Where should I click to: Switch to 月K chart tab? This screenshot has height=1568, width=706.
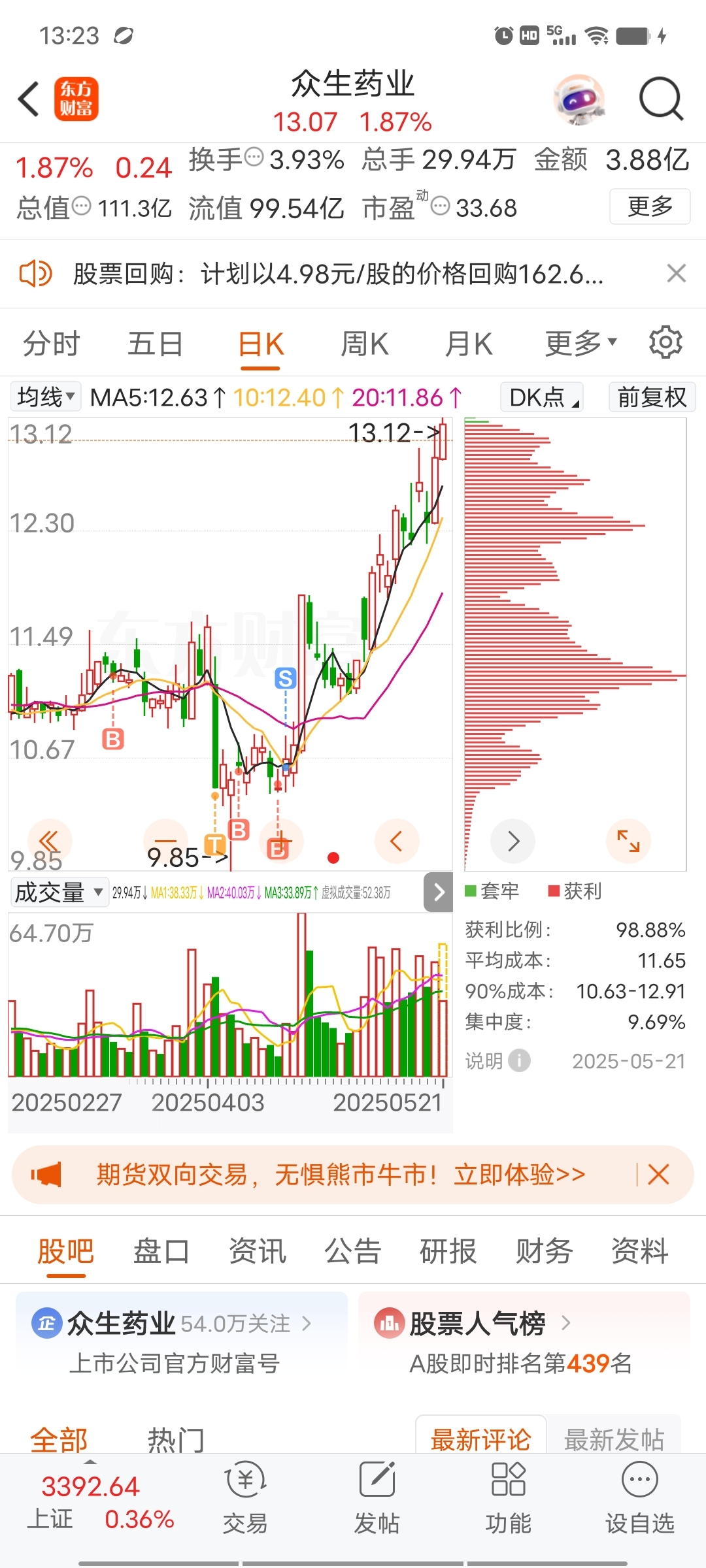click(x=469, y=342)
